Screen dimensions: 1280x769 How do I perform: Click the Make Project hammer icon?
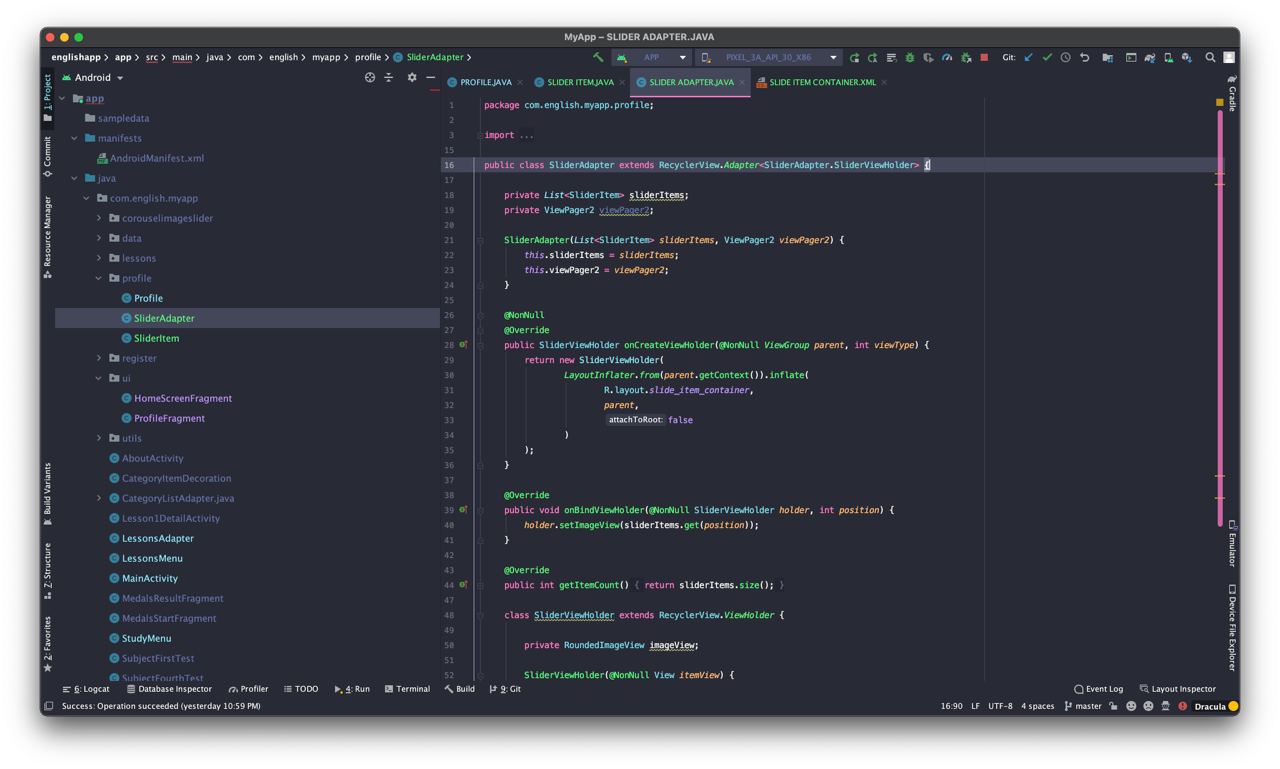coord(598,58)
